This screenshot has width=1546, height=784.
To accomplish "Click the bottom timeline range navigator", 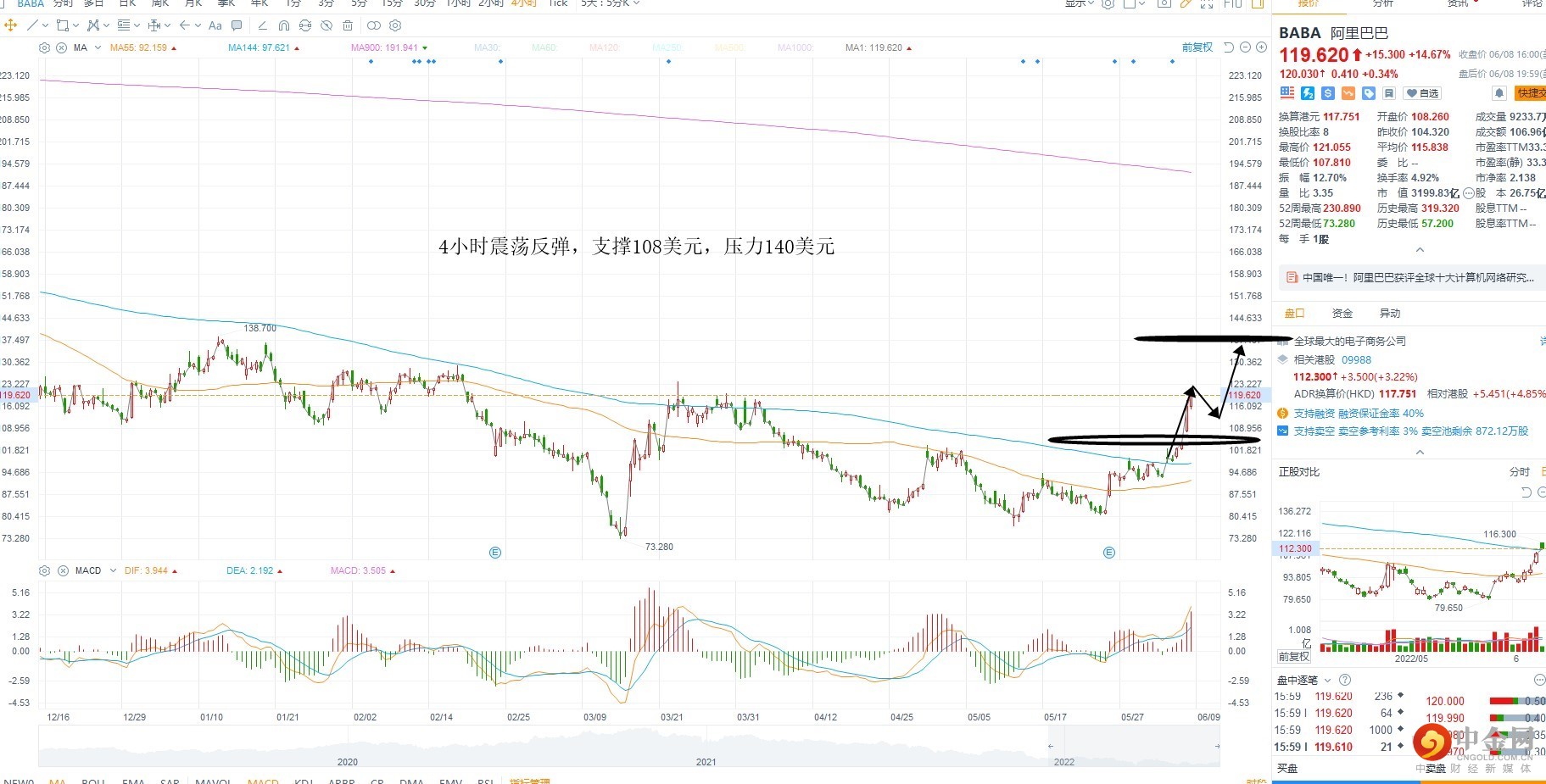I will click(628, 748).
